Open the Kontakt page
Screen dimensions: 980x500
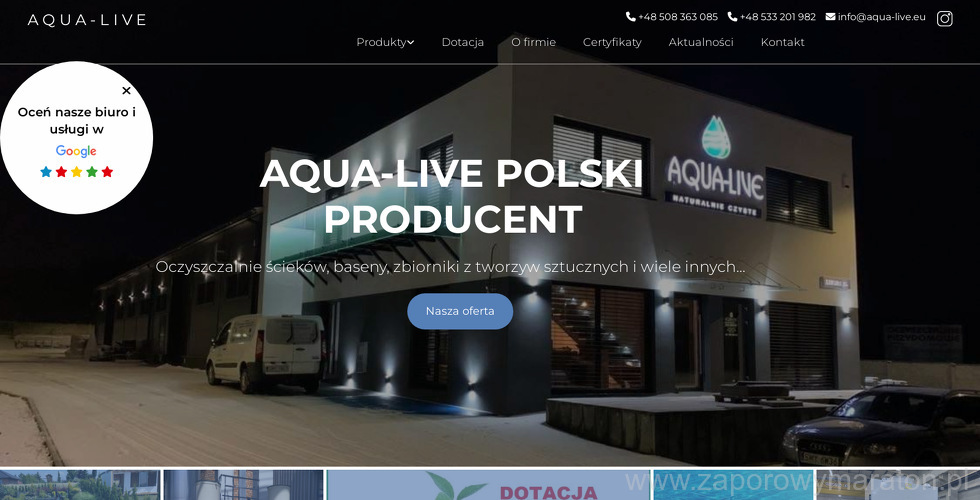(x=782, y=42)
